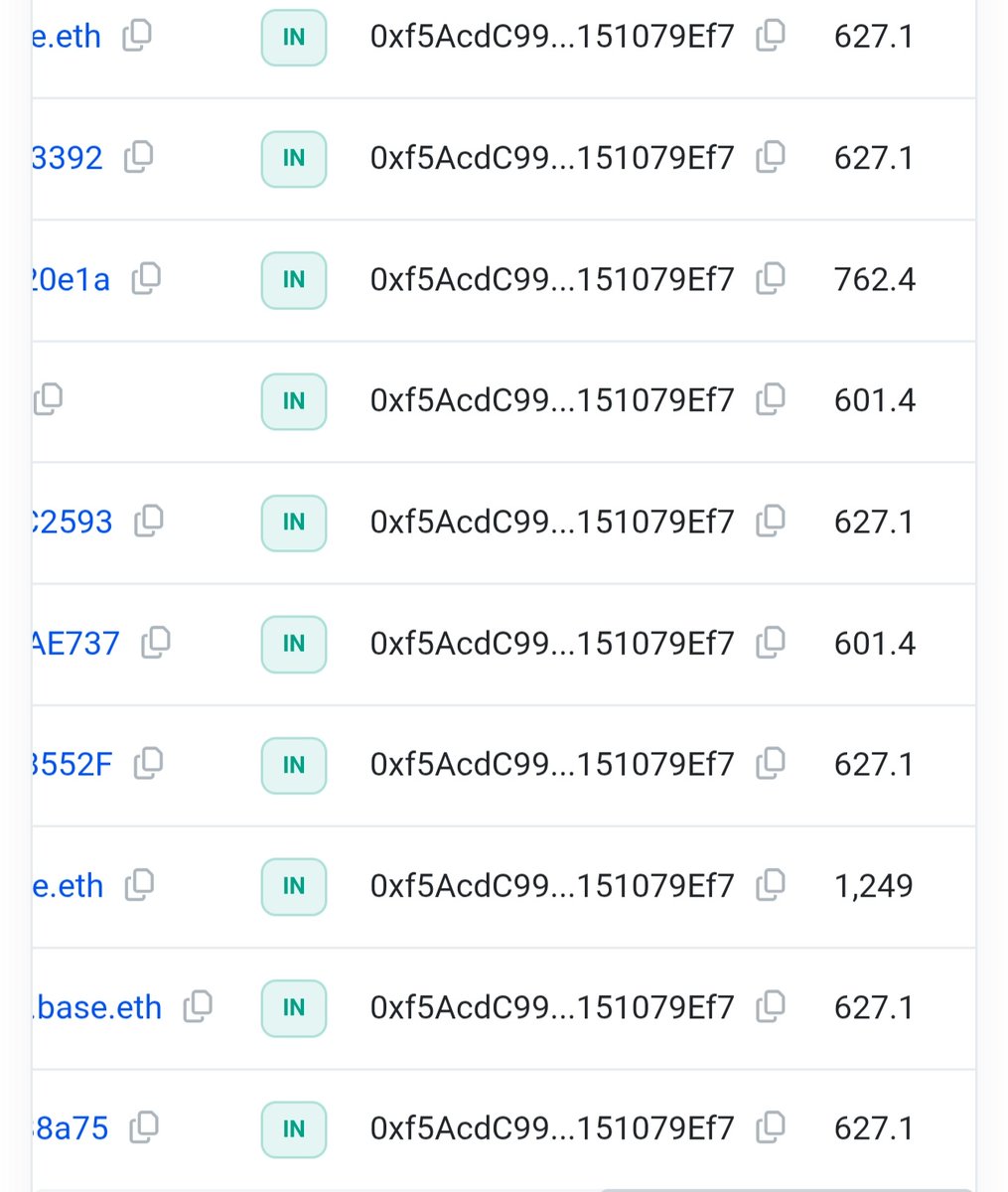Copy recipient address in the 20e1a row
1008x1192 pixels.
pyautogui.click(x=770, y=278)
